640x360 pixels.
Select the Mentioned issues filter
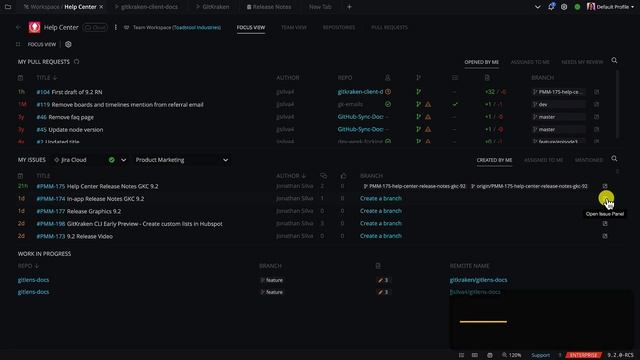[589, 160]
